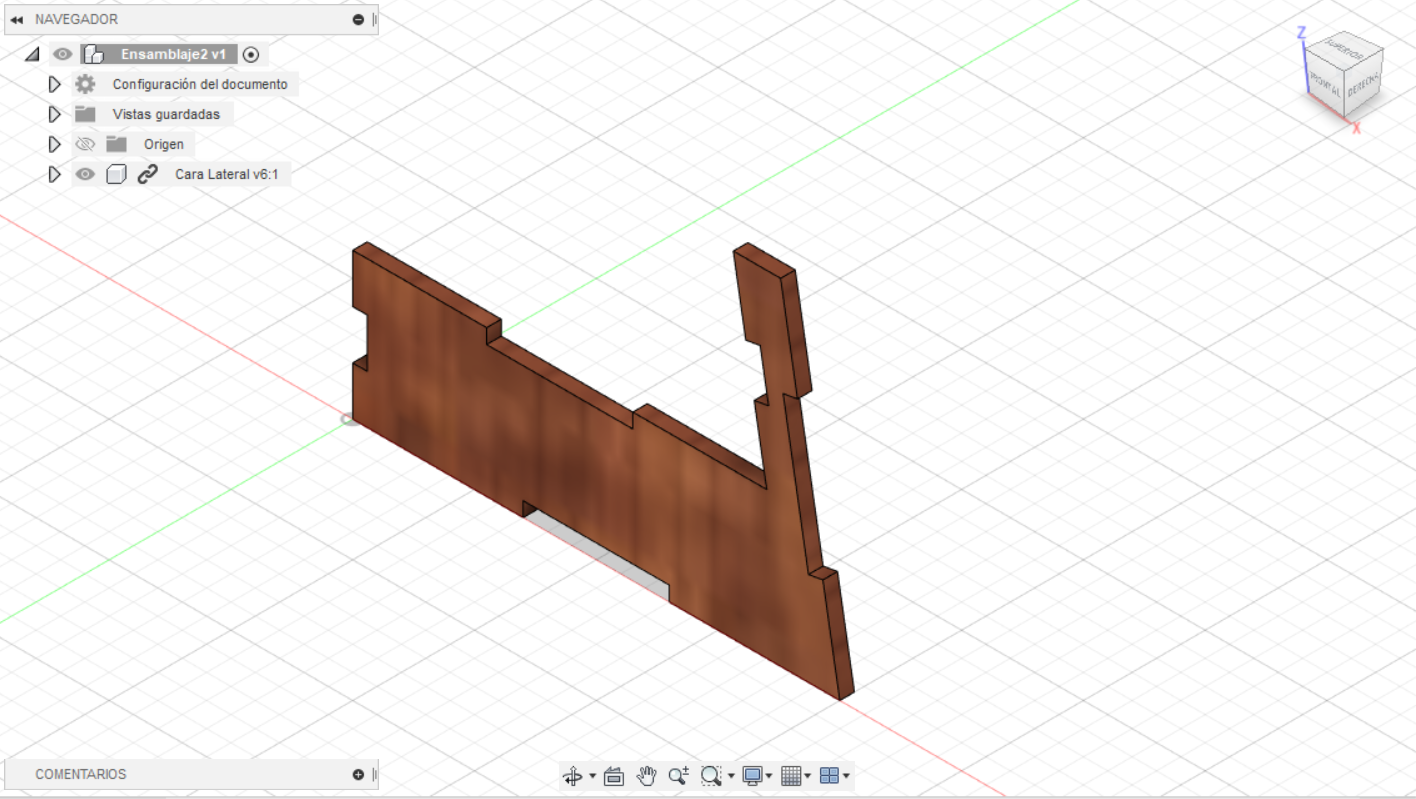Expand the Vistas guardadas folder
Image resolution: width=1416 pixels, height=799 pixels.
(x=55, y=114)
